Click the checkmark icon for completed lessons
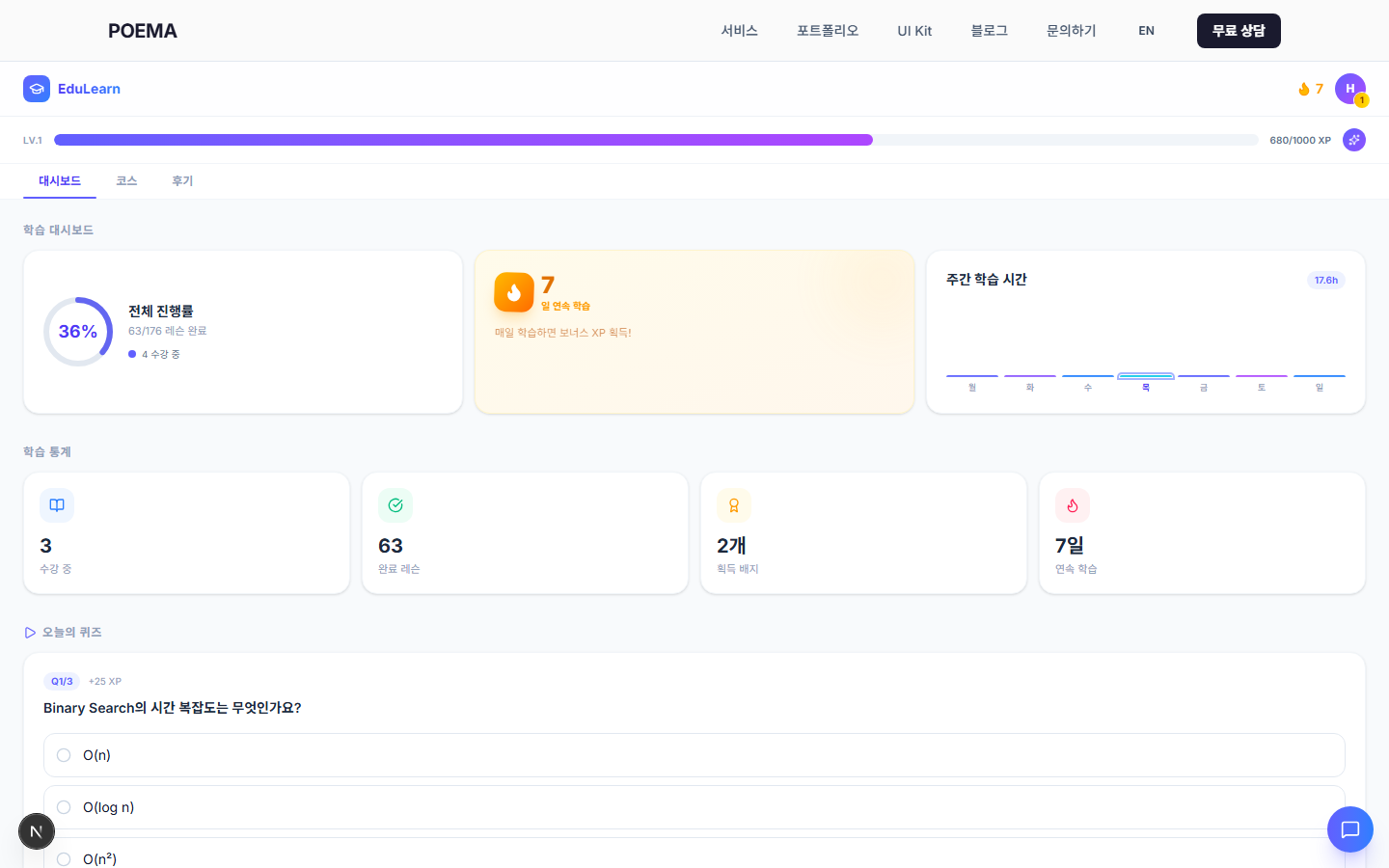Viewport: 1389px width, 868px height. click(395, 505)
